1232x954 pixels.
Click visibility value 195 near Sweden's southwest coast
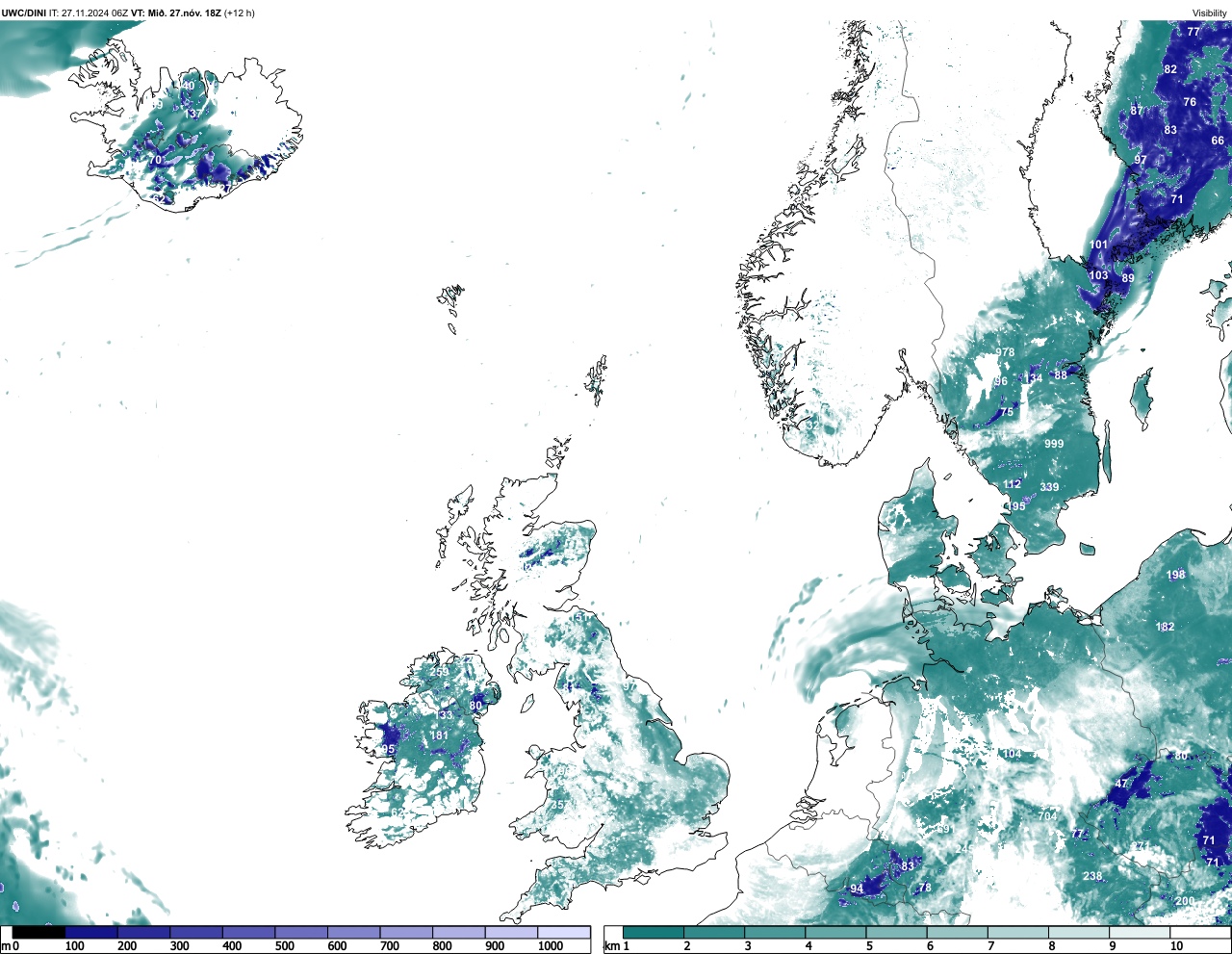[x=1015, y=506]
